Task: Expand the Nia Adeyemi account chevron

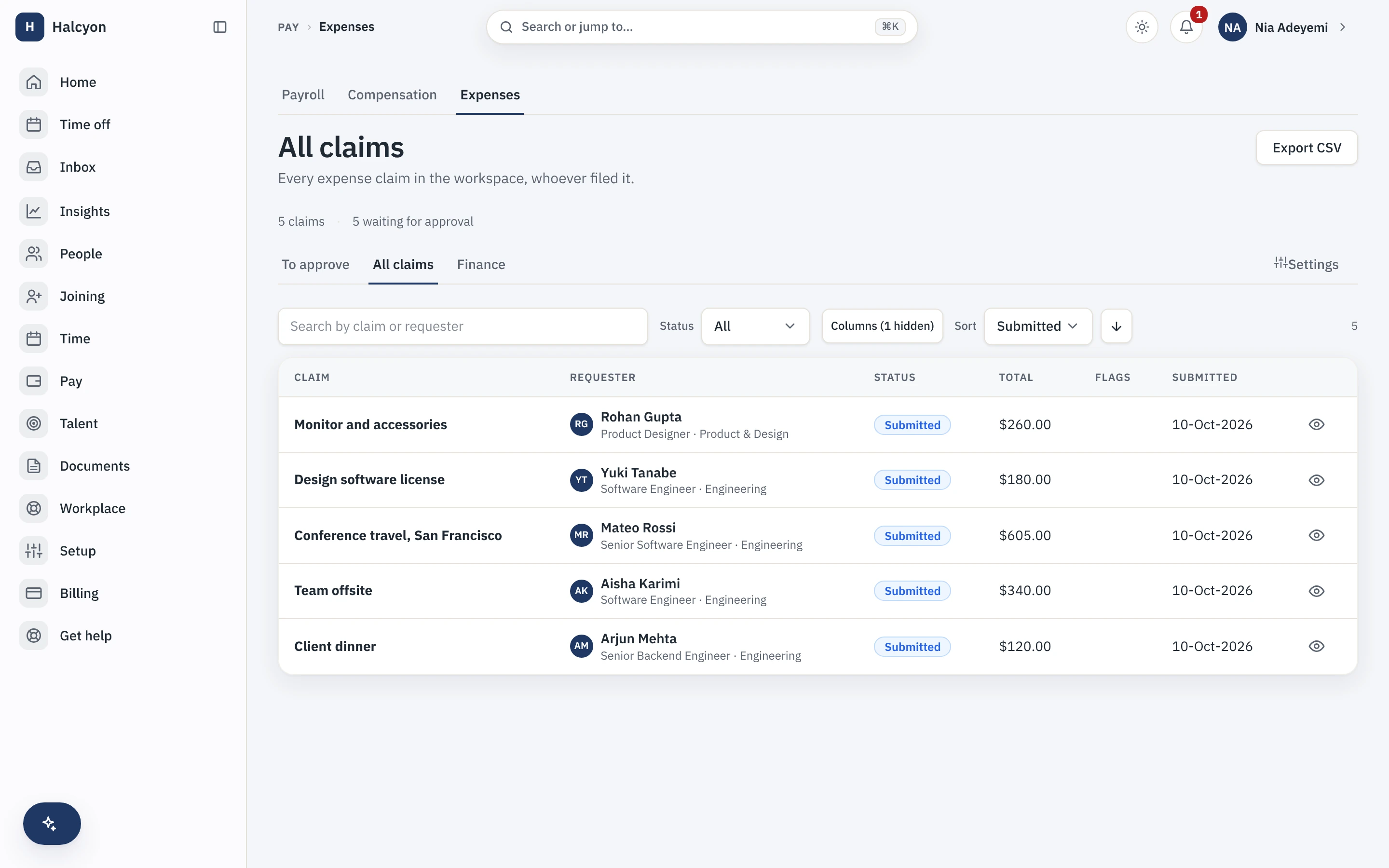Action: 1343,27
